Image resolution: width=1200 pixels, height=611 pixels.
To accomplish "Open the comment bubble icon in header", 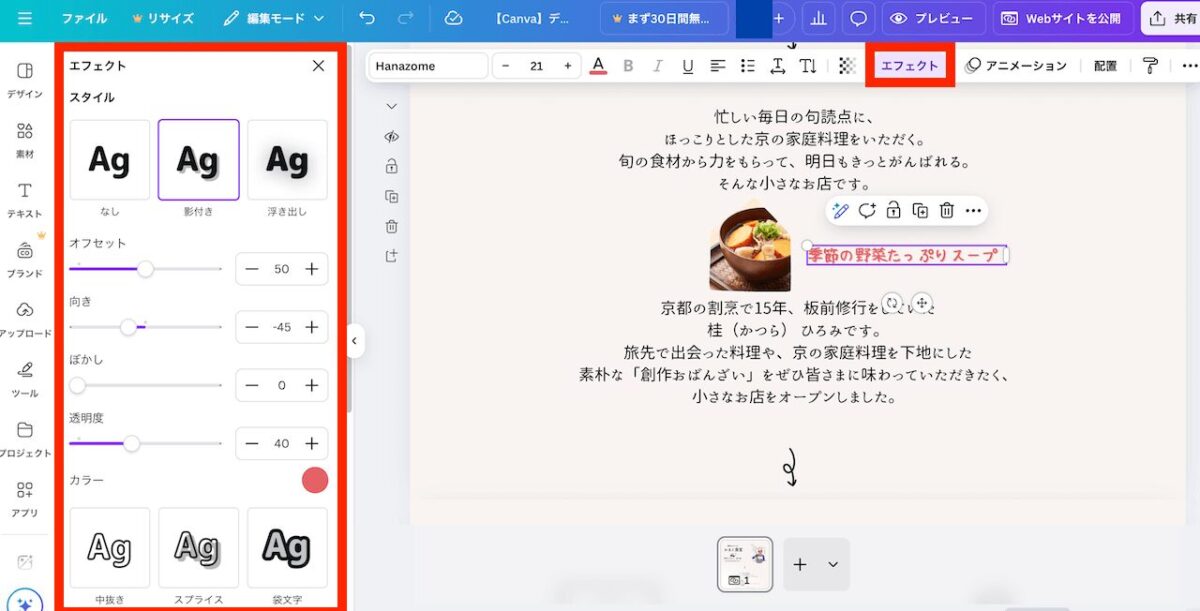I will (857, 18).
